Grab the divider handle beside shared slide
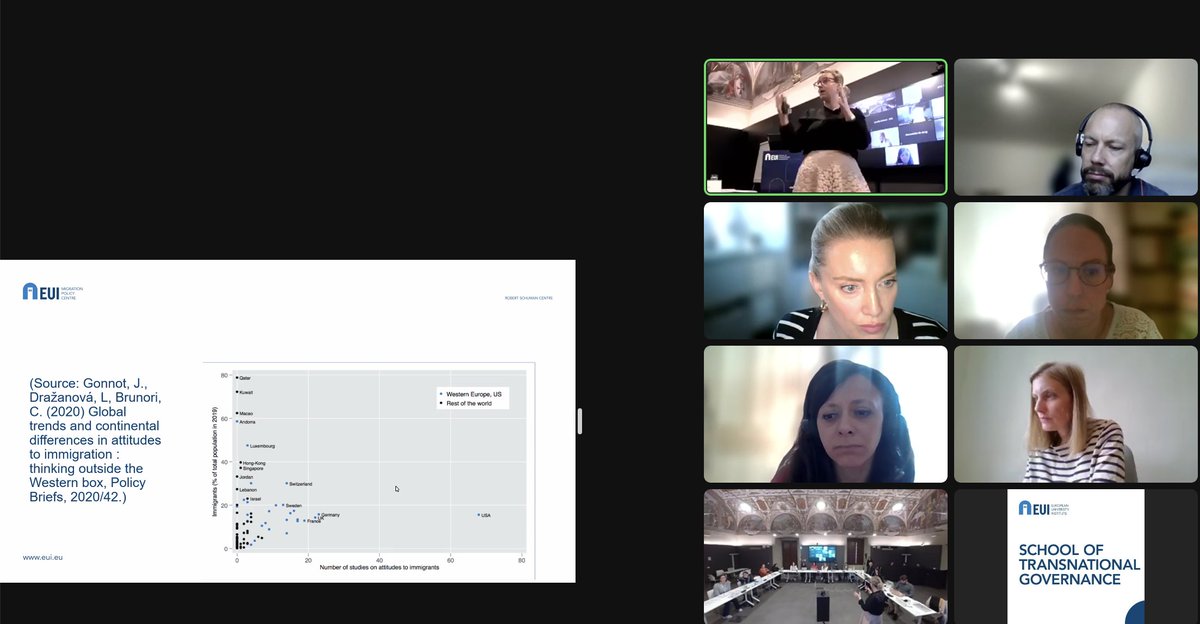The width and height of the screenshot is (1200, 624). coord(579,421)
